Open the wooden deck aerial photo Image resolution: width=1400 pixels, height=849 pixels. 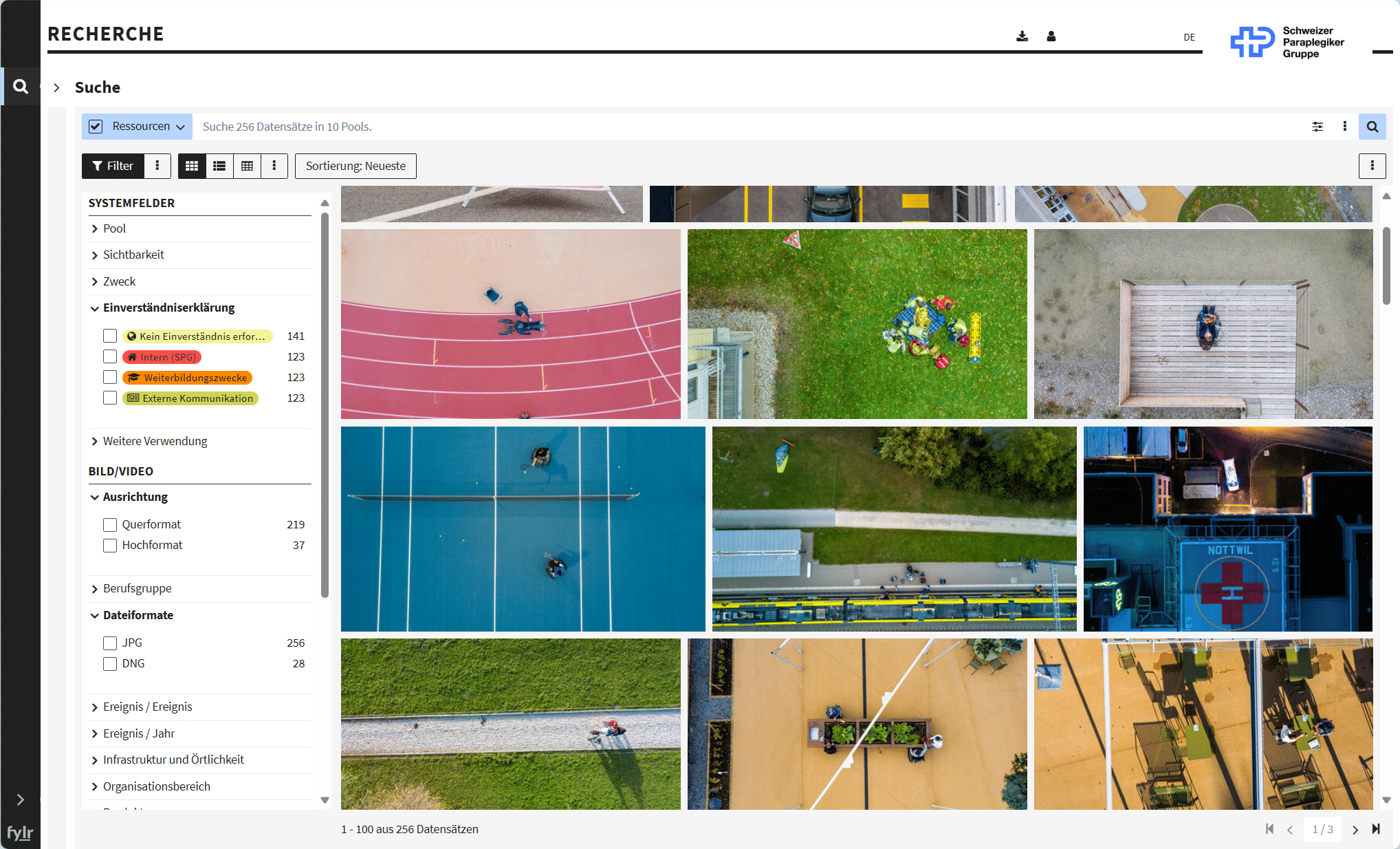[x=1203, y=324]
